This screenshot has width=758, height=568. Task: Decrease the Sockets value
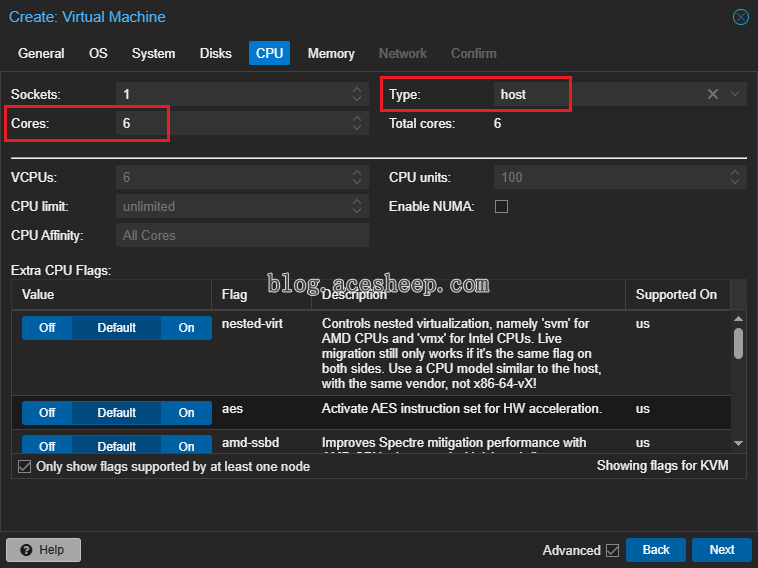[x=357, y=98]
